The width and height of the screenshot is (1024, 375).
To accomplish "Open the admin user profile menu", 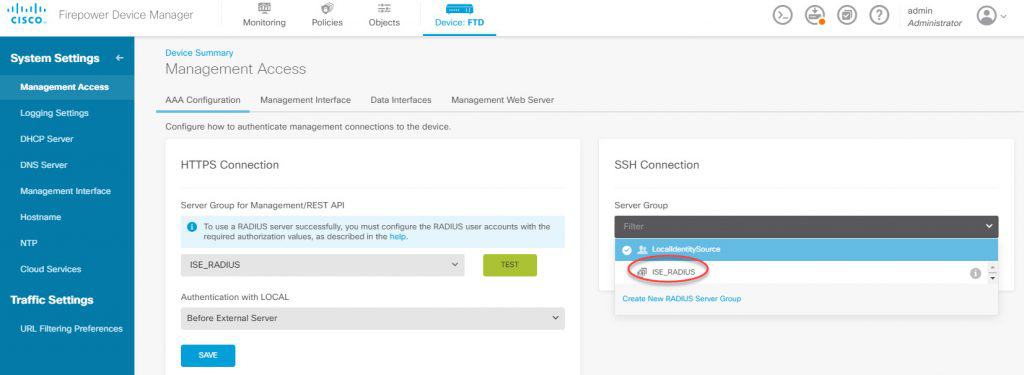I will pyautogui.click(x=991, y=16).
